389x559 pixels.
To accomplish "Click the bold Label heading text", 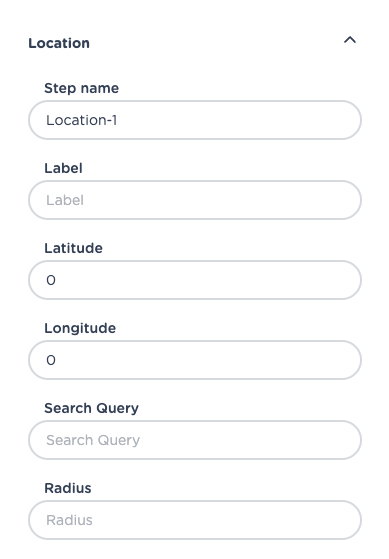I will point(63,168).
